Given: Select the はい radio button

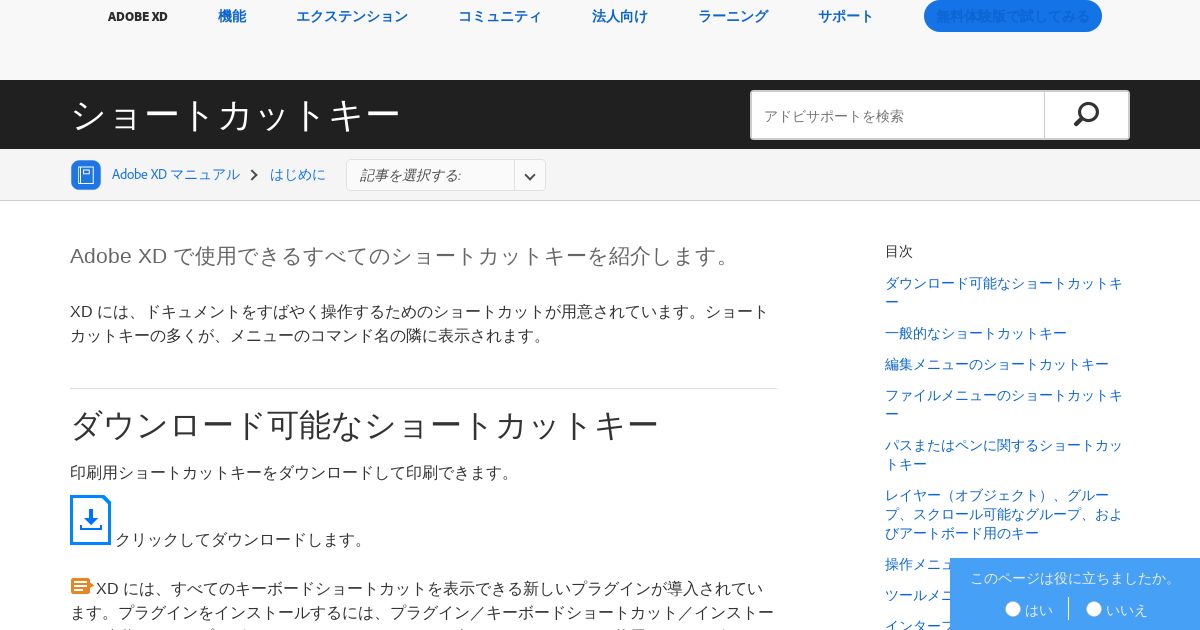Looking at the screenshot, I should pos(1013,609).
